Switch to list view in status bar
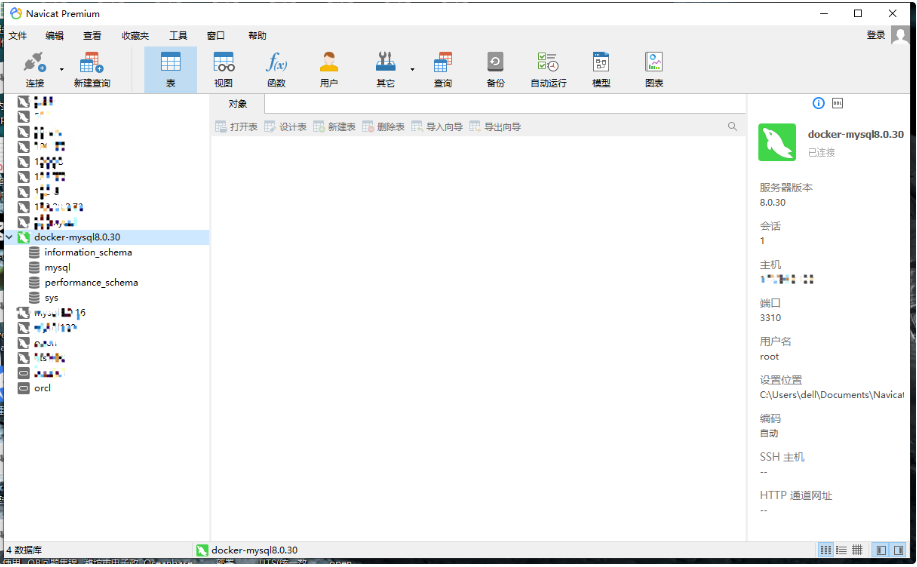This screenshot has height=567, width=917. (x=841, y=550)
